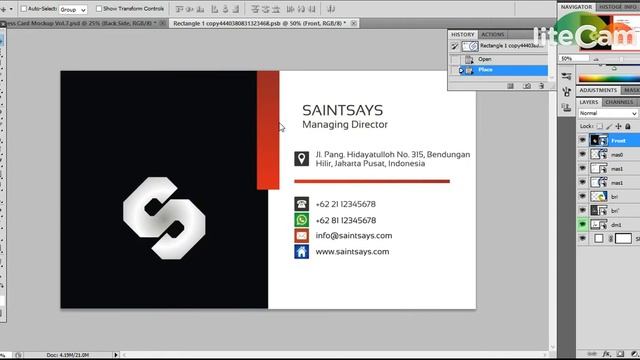
Task: Click the Distribute horizontal centers icon
Action: pos(301,9)
